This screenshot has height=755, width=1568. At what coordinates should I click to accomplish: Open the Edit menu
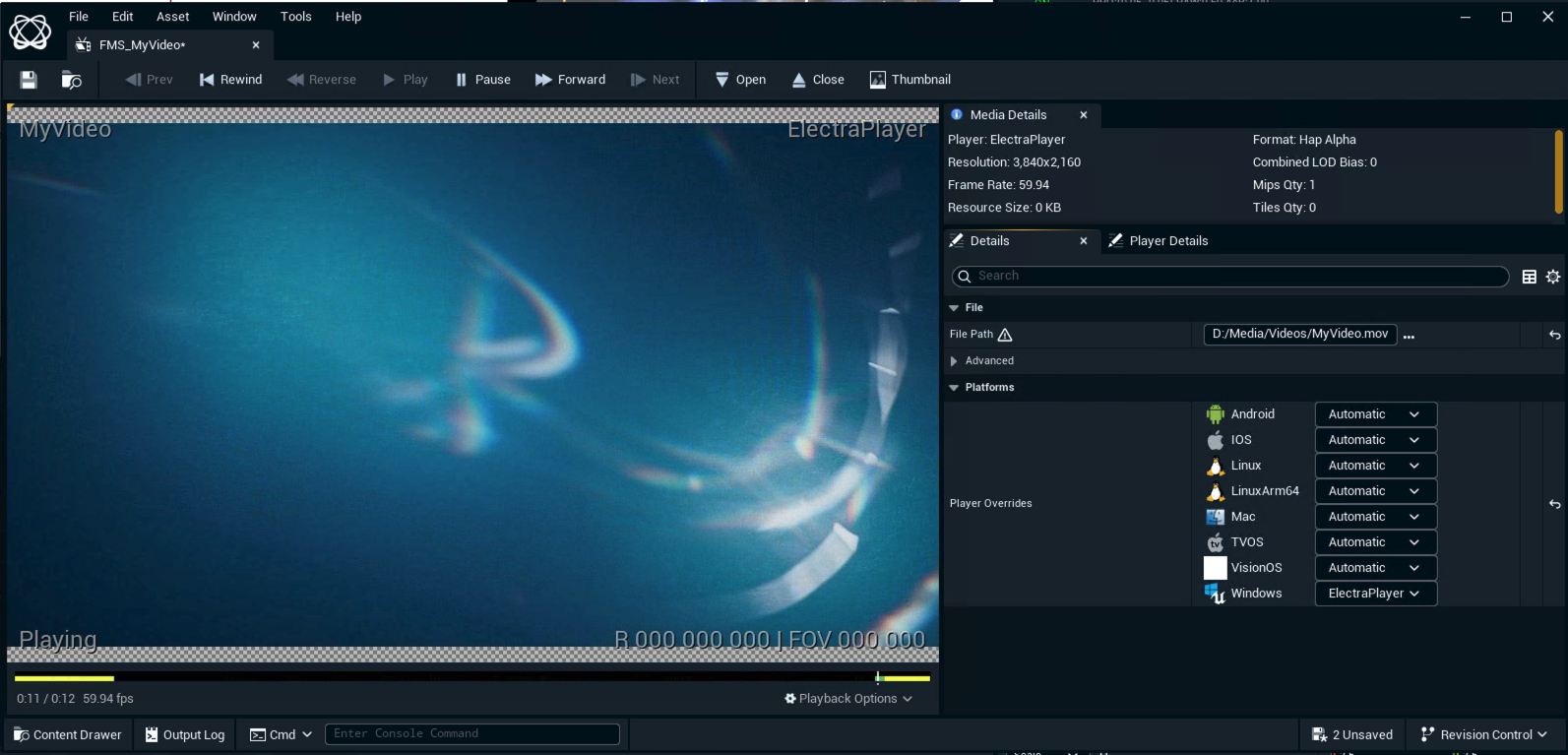coord(122,17)
